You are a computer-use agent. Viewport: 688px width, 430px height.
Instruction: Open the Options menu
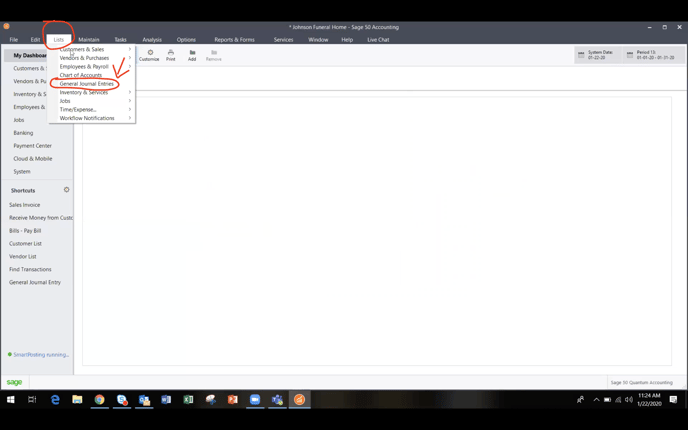[x=186, y=39]
